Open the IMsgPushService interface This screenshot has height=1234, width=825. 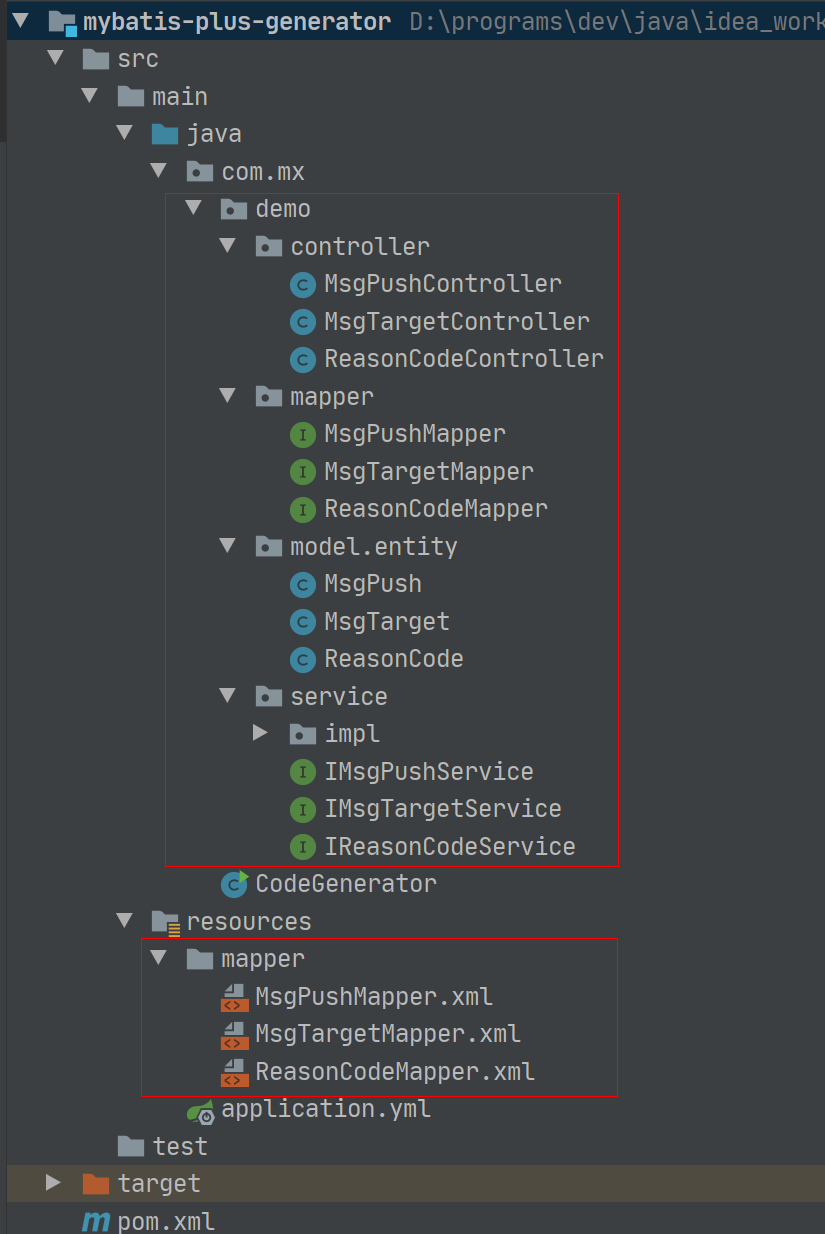click(x=427, y=771)
